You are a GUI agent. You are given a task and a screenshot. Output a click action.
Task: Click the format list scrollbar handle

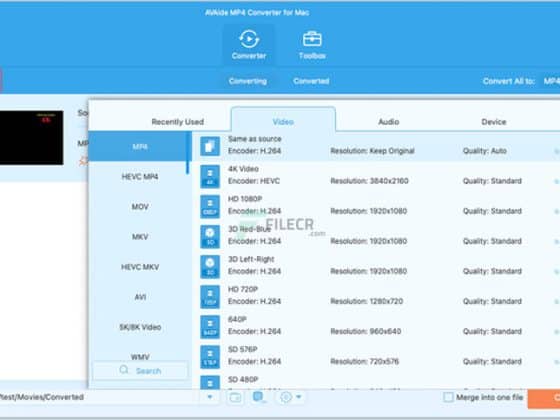(188, 154)
